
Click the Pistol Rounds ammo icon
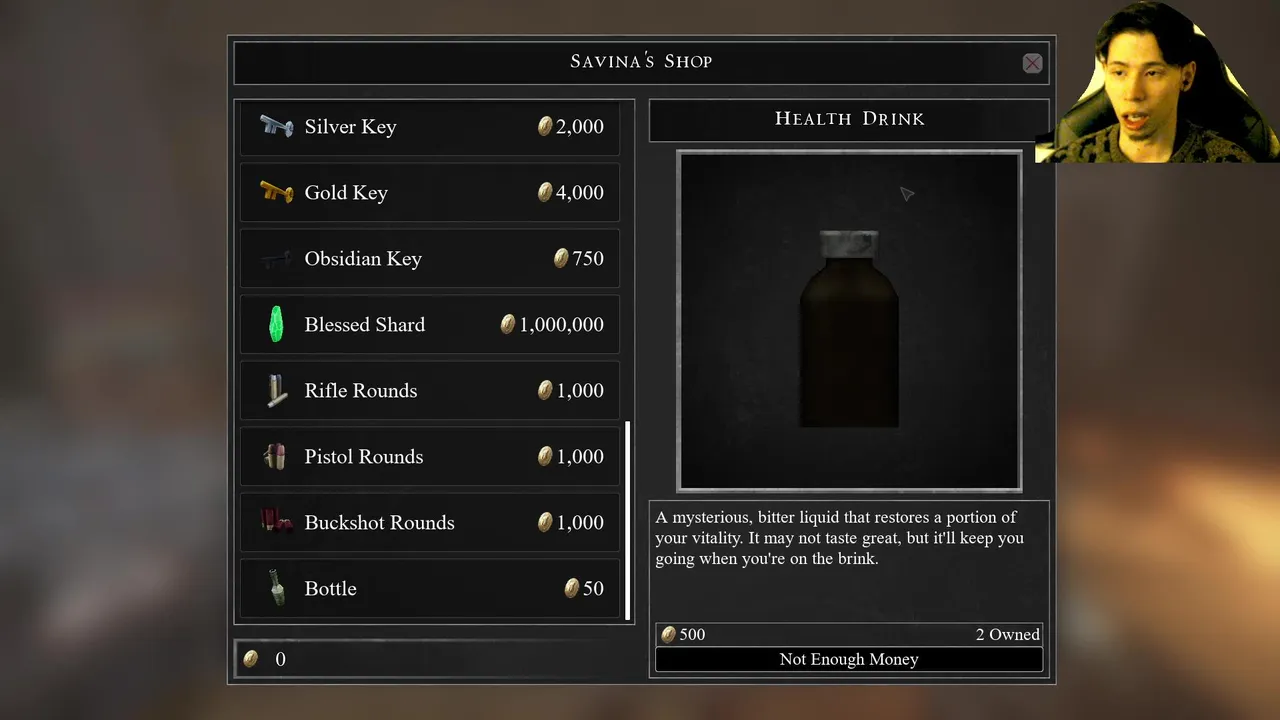coord(276,456)
